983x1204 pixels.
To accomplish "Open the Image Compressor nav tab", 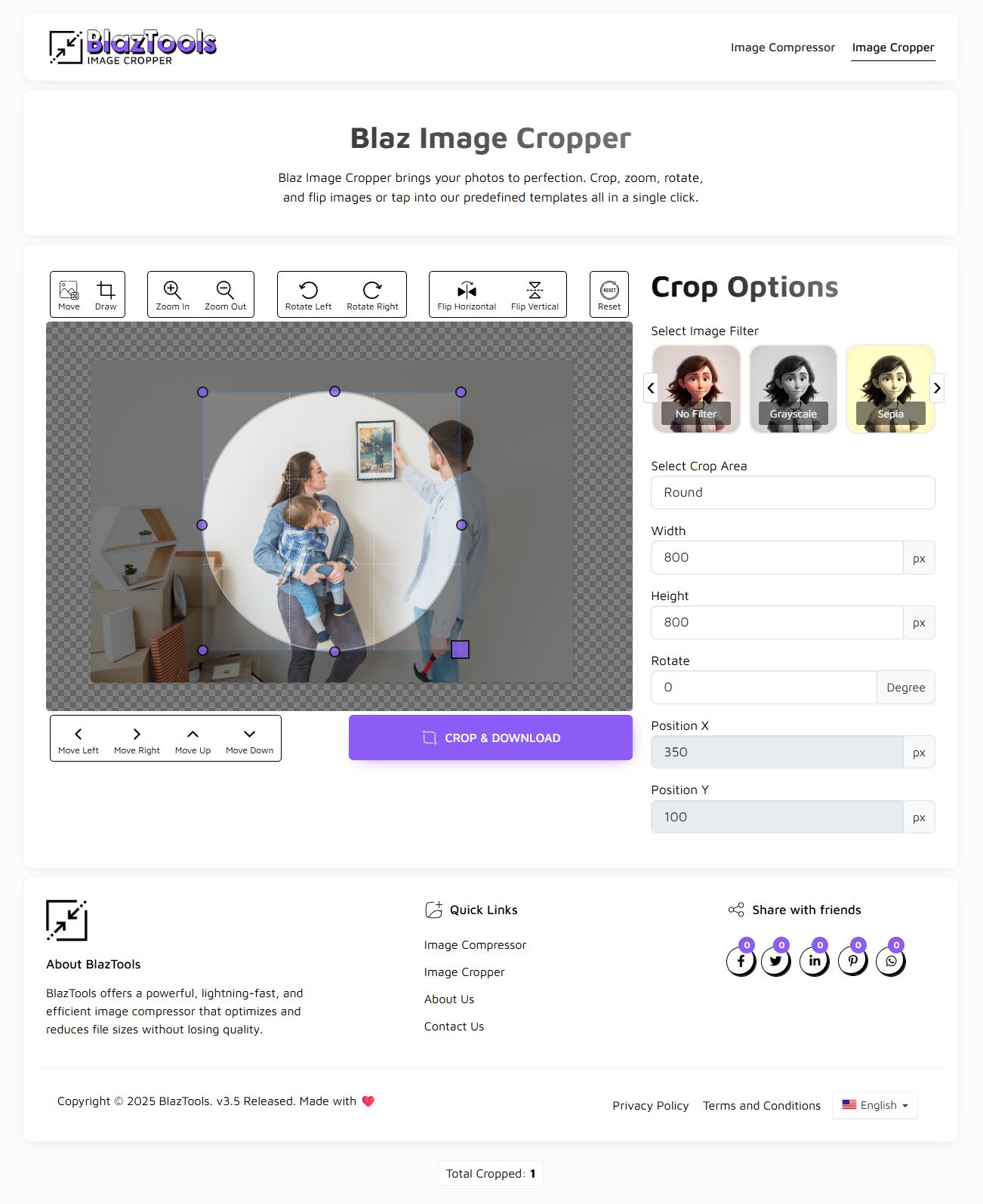I will pyautogui.click(x=783, y=48).
